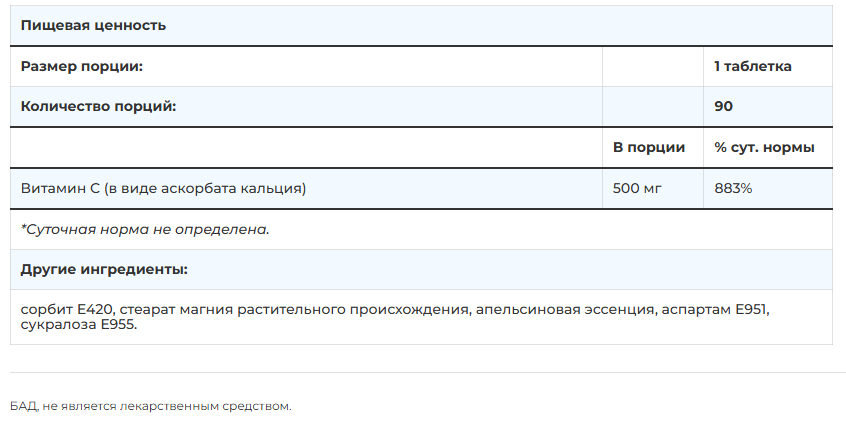The width and height of the screenshot is (846, 428).
Task: Click the "В порции" column header
Action: coord(649,147)
